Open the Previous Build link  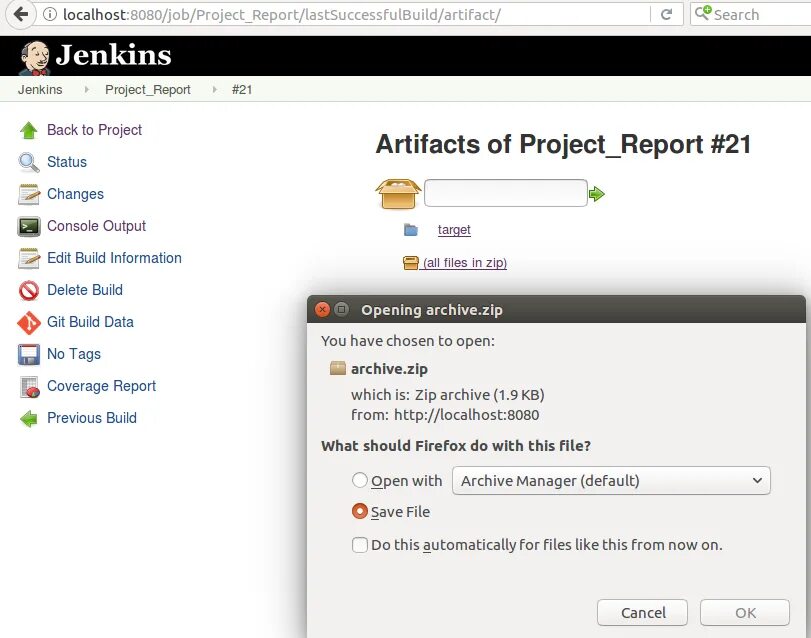click(x=92, y=419)
